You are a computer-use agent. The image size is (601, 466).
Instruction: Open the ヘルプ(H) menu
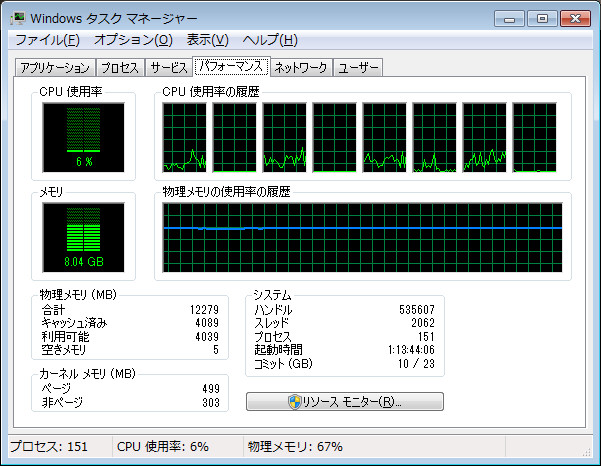tap(270, 40)
